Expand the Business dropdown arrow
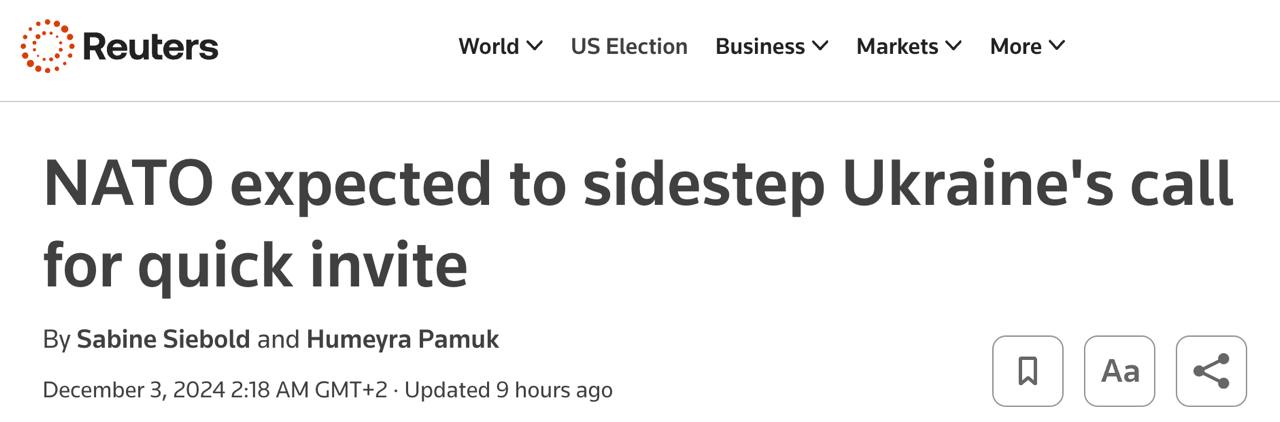The width and height of the screenshot is (1280, 422). pos(820,46)
